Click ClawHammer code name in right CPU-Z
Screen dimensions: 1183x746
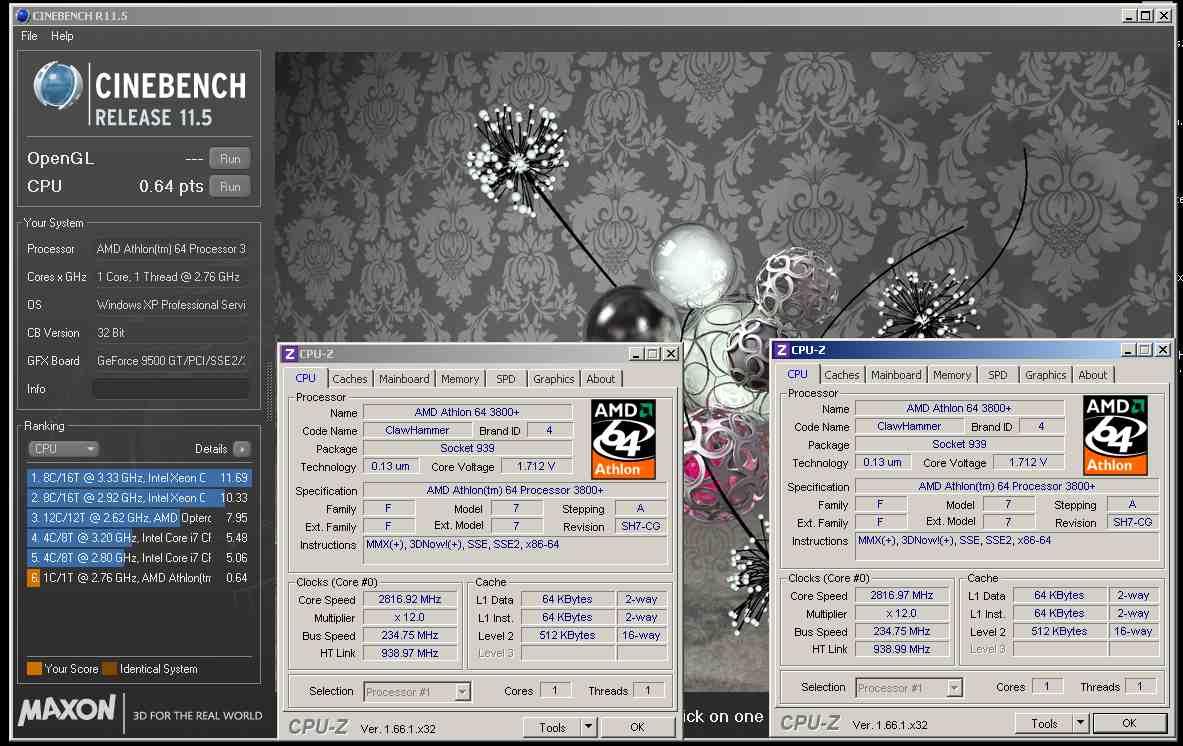pyautogui.click(x=908, y=426)
